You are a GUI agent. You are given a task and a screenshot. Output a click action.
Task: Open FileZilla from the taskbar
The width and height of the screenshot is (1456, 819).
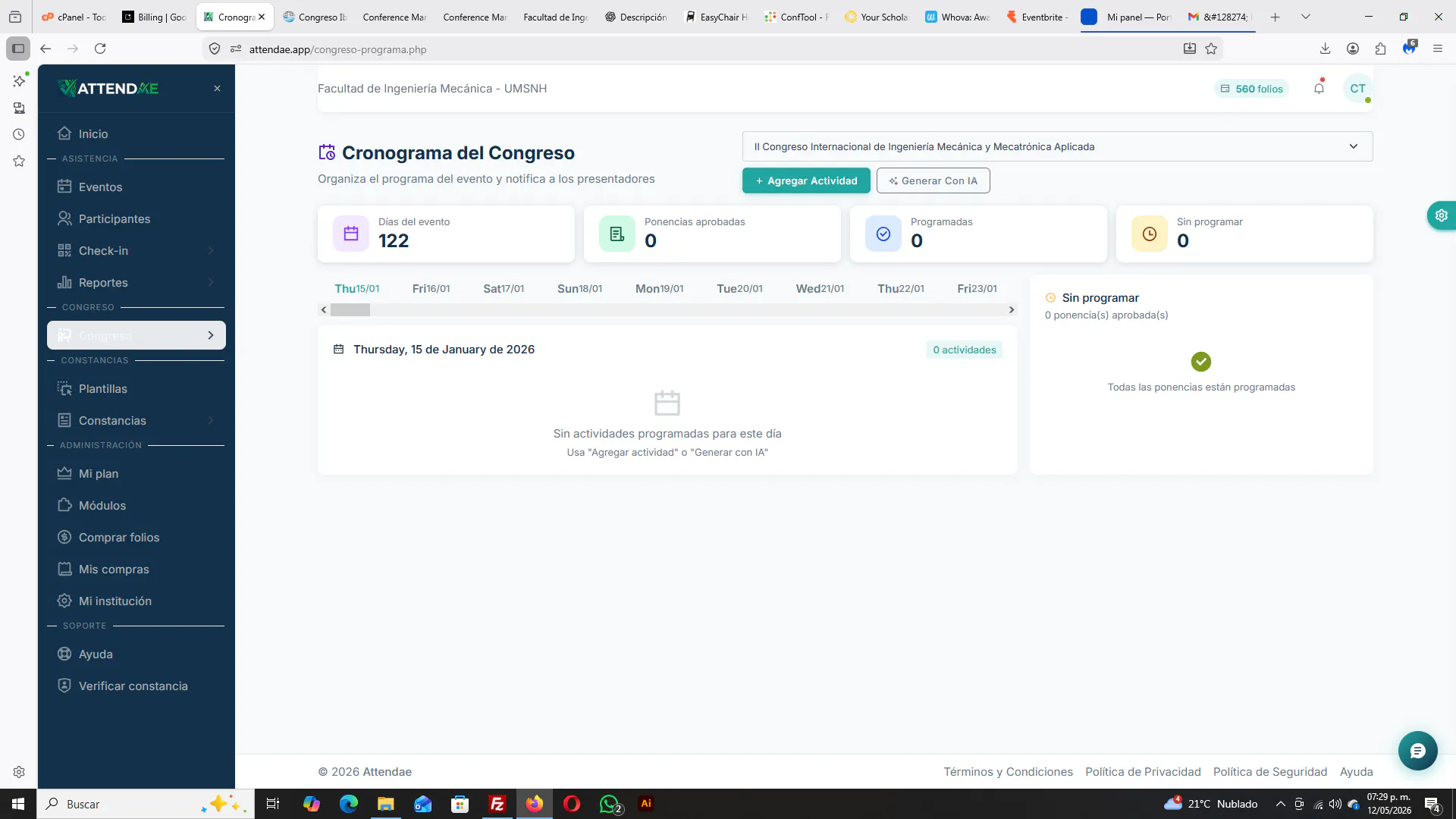[x=497, y=804]
